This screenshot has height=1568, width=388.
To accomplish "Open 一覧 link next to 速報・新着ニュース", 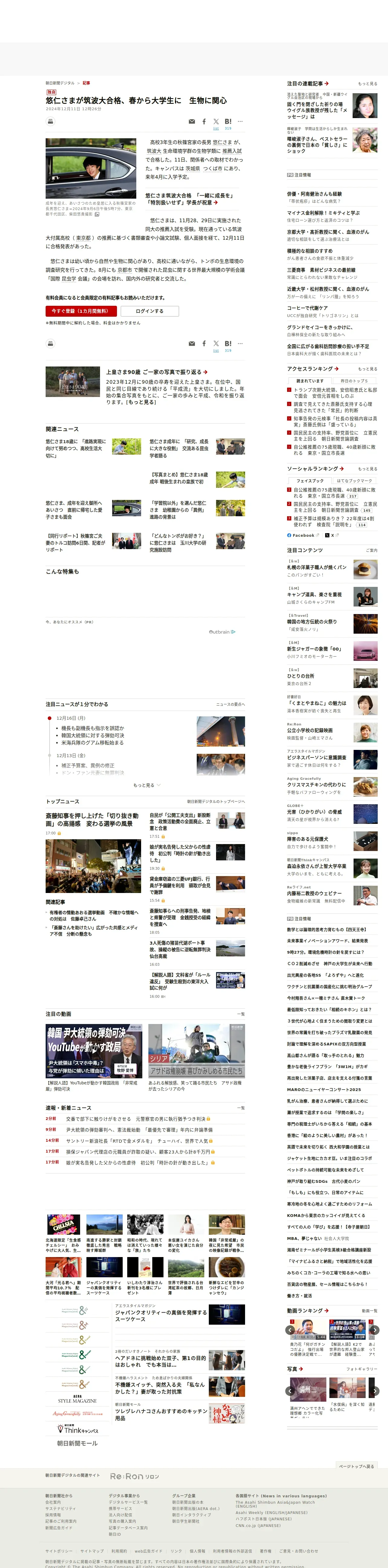I will pyautogui.click(x=241, y=1108).
